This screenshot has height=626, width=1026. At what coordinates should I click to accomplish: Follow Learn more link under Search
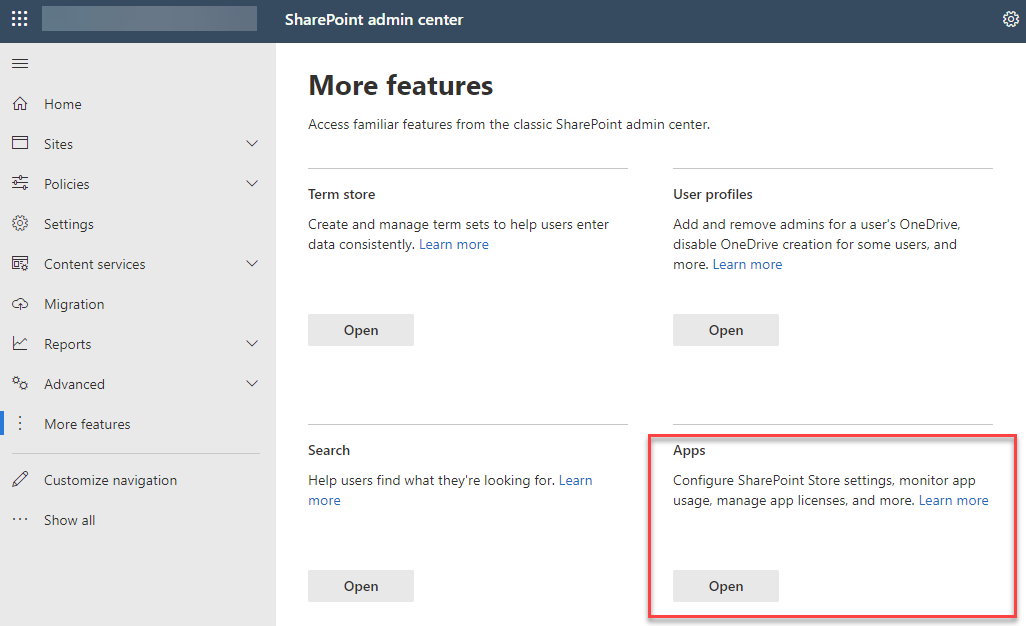(575, 480)
